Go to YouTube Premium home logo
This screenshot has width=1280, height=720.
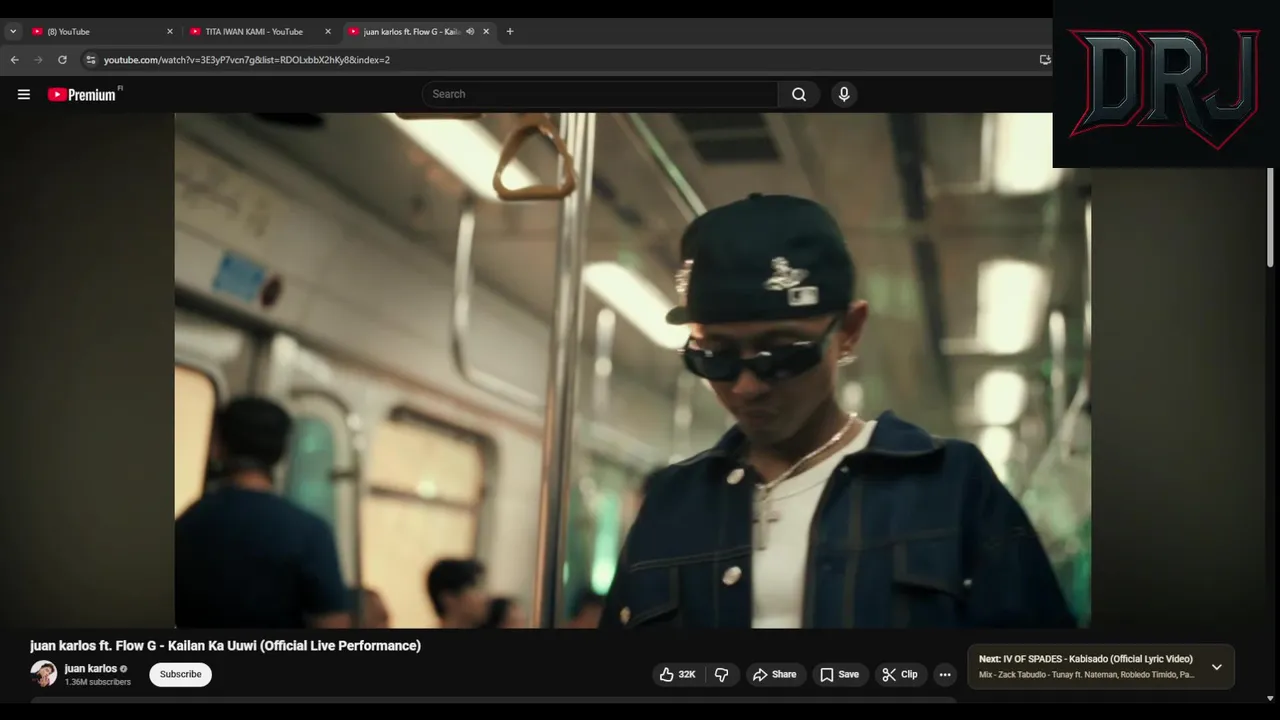[x=84, y=94]
